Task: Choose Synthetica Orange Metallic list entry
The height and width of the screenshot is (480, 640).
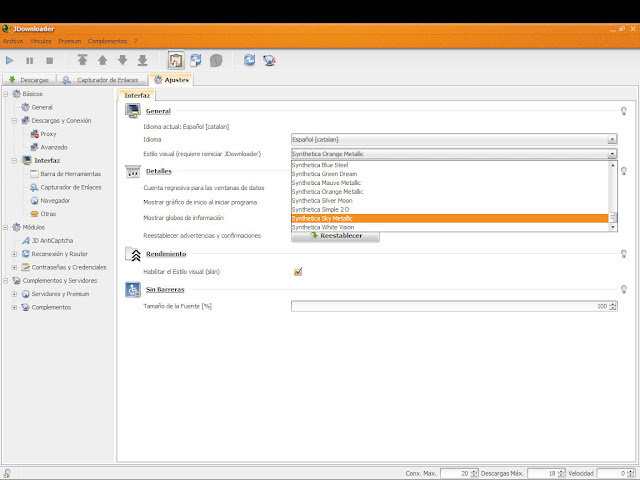Action: 449,192
